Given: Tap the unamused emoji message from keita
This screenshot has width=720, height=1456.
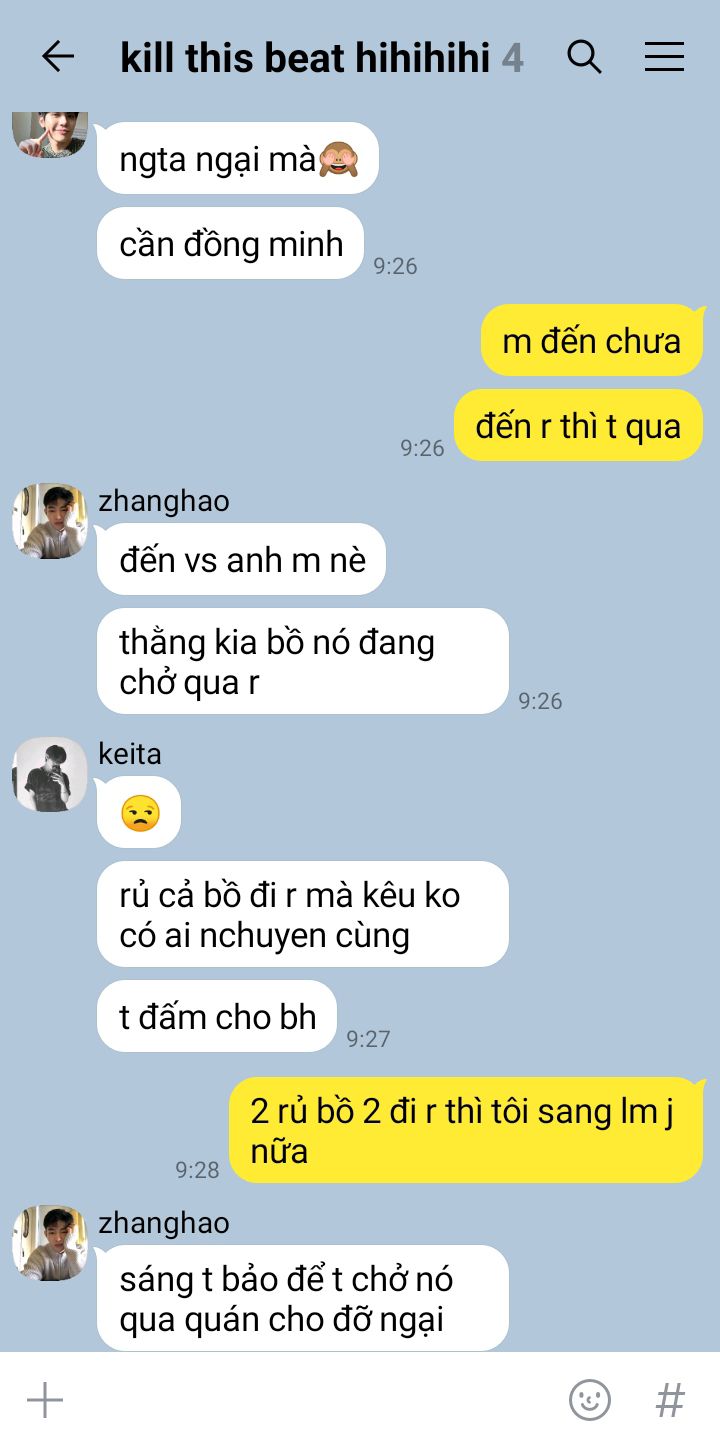Looking at the screenshot, I should tap(139, 812).
